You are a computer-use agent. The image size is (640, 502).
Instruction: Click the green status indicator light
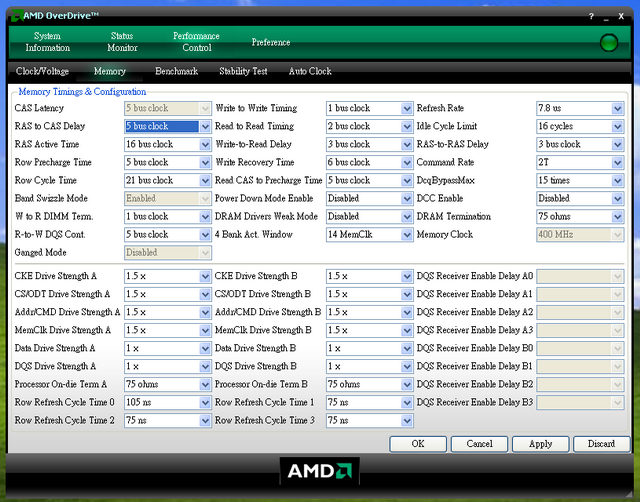(609, 43)
